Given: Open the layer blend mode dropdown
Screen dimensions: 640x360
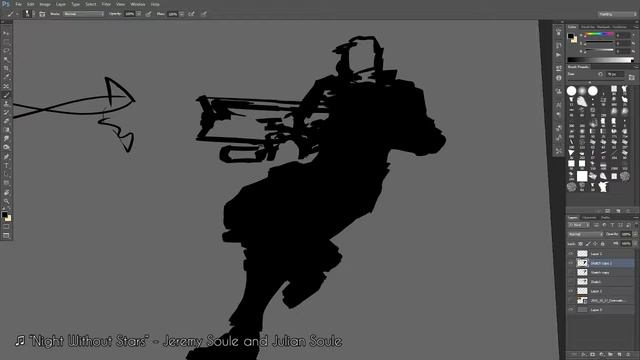Looking at the screenshot, I should point(586,234).
